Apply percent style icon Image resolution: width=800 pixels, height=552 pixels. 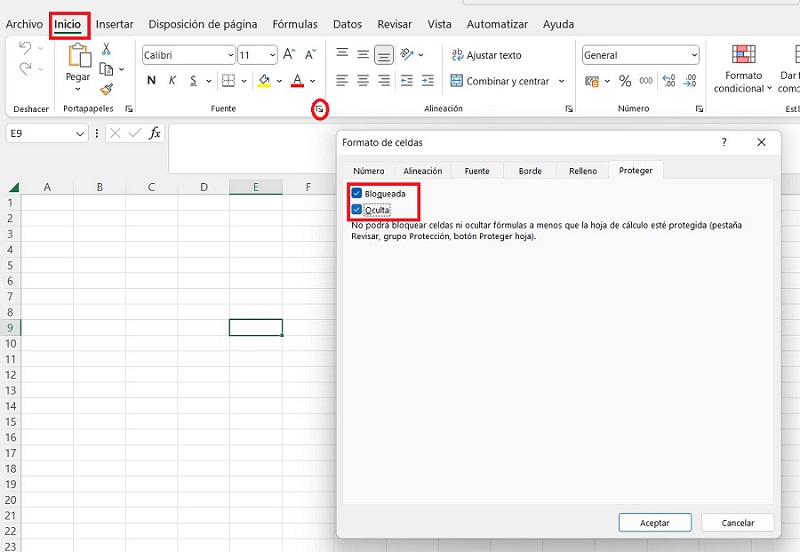coord(625,81)
